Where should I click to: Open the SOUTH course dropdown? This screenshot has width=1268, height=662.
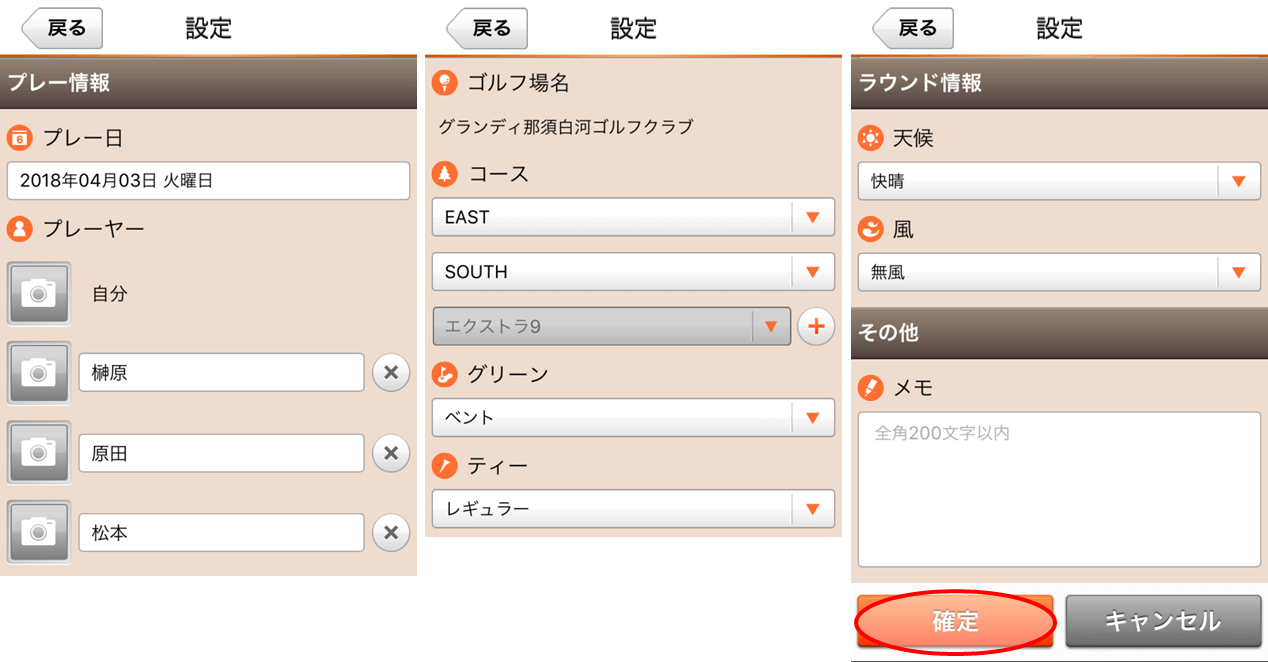pyautogui.click(x=633, y=272)
